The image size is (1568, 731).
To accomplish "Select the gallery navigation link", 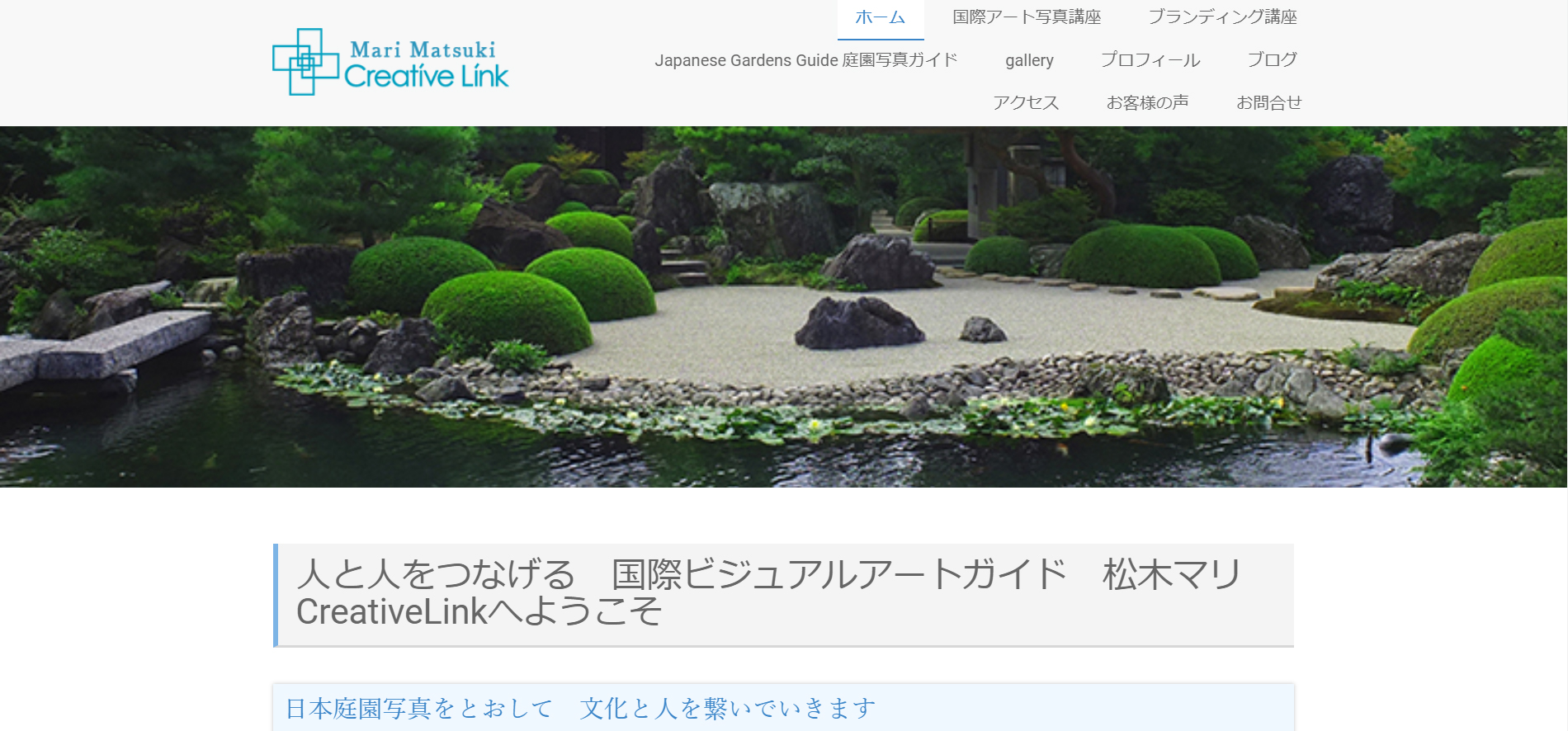I will pyautogui.click(x=1028, y=60).
